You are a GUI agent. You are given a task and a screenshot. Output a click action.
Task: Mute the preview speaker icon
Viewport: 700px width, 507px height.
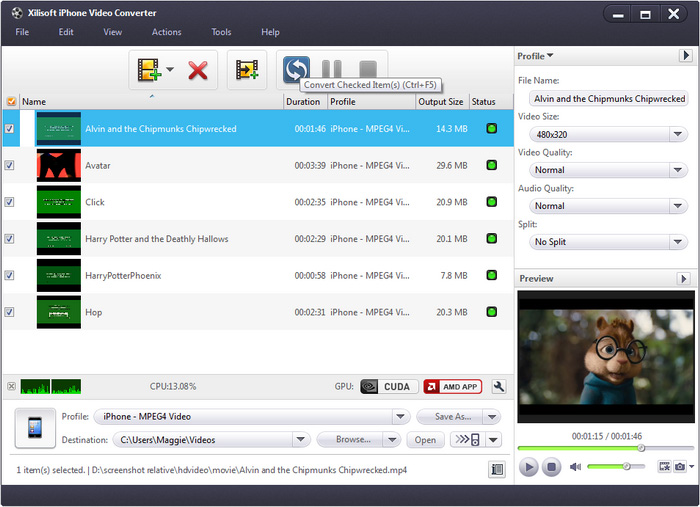pyautogui.click(x=576, y=467)
